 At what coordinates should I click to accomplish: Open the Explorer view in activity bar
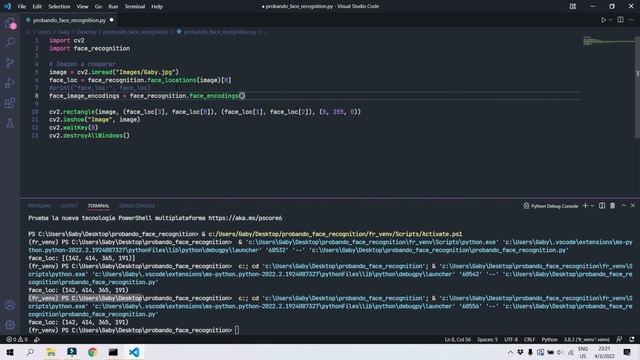[x=10, y=24]
